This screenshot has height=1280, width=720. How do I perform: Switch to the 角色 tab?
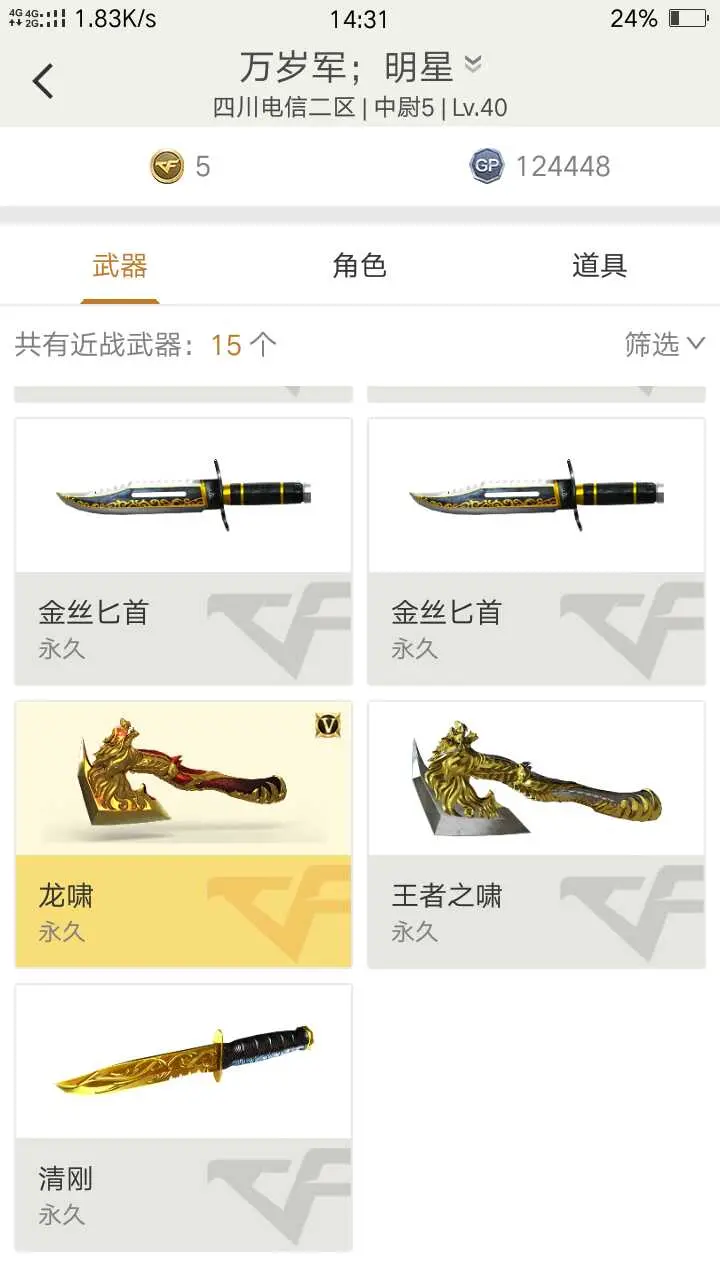[x=360, y=266]
